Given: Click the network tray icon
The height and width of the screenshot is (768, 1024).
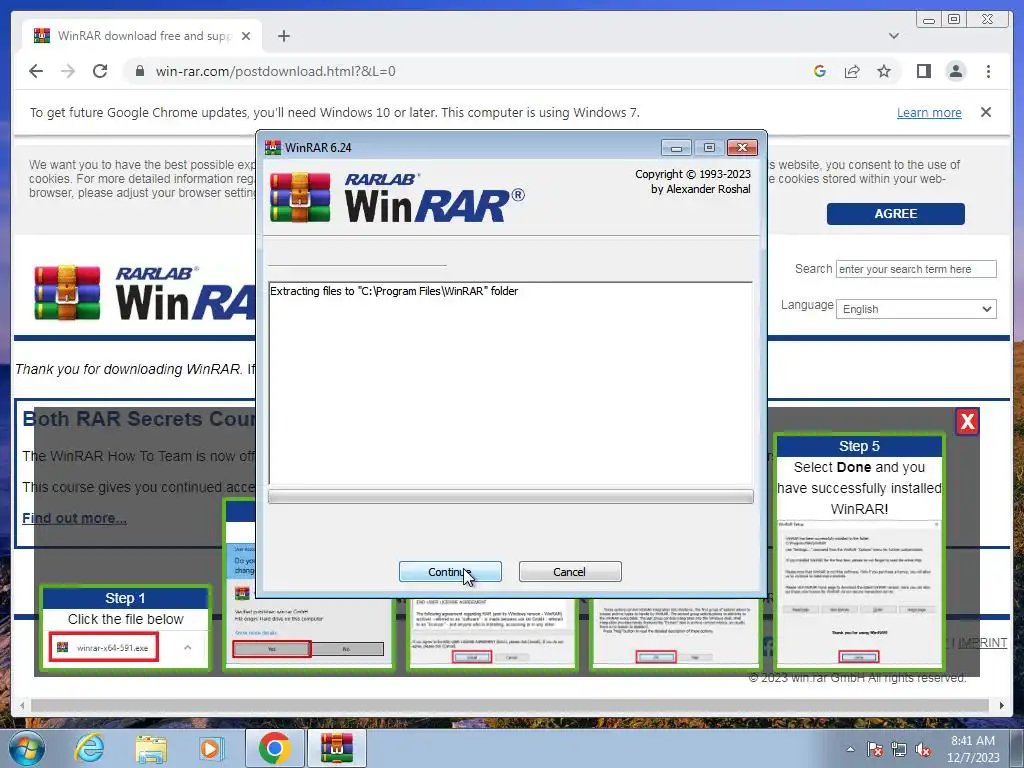Looking at the screenshot, I should (899, 749).
